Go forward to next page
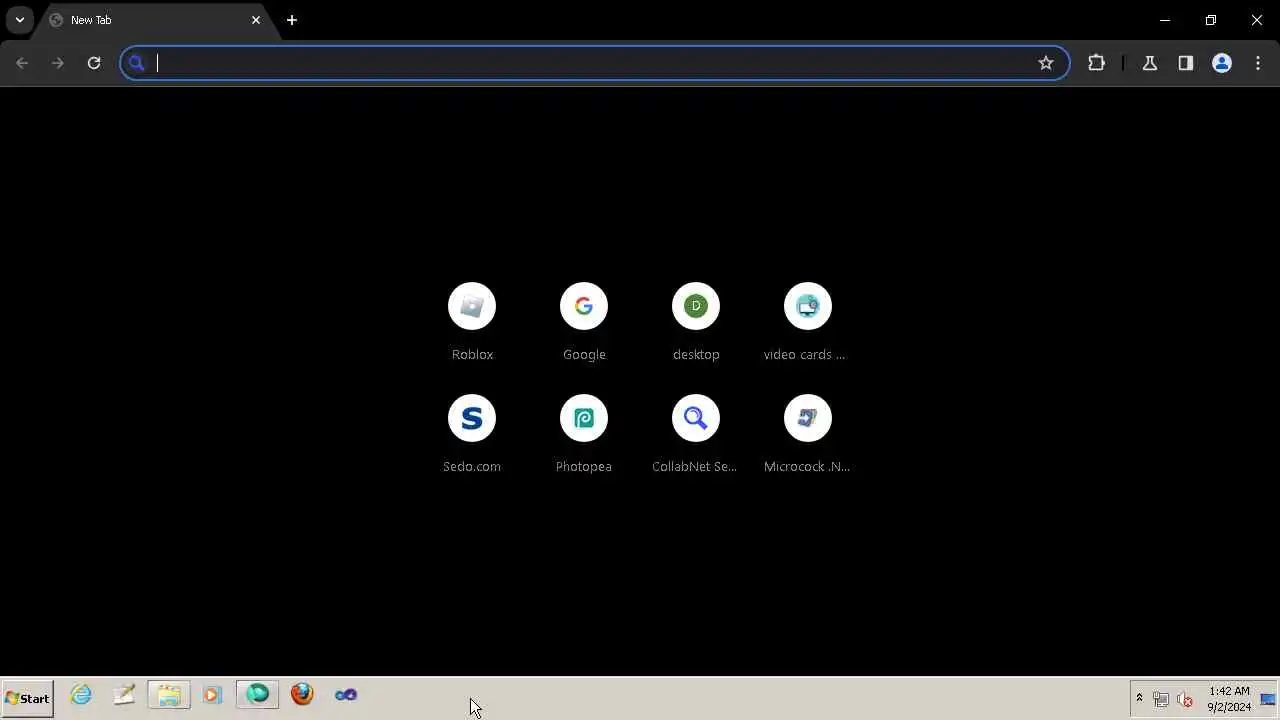1280x720 pixels. (x=58, y=63)
